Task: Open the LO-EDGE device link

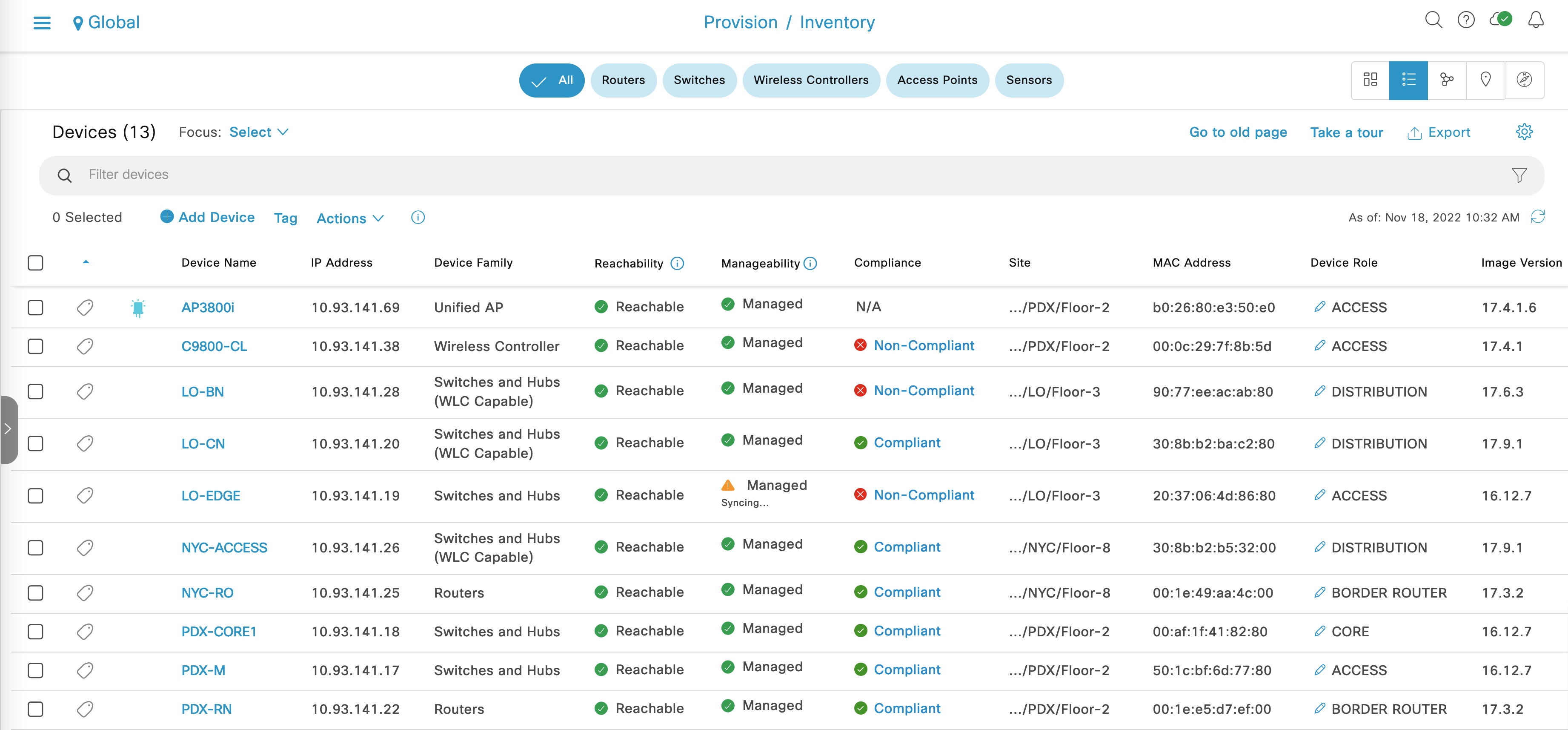Action: (211, 495)
